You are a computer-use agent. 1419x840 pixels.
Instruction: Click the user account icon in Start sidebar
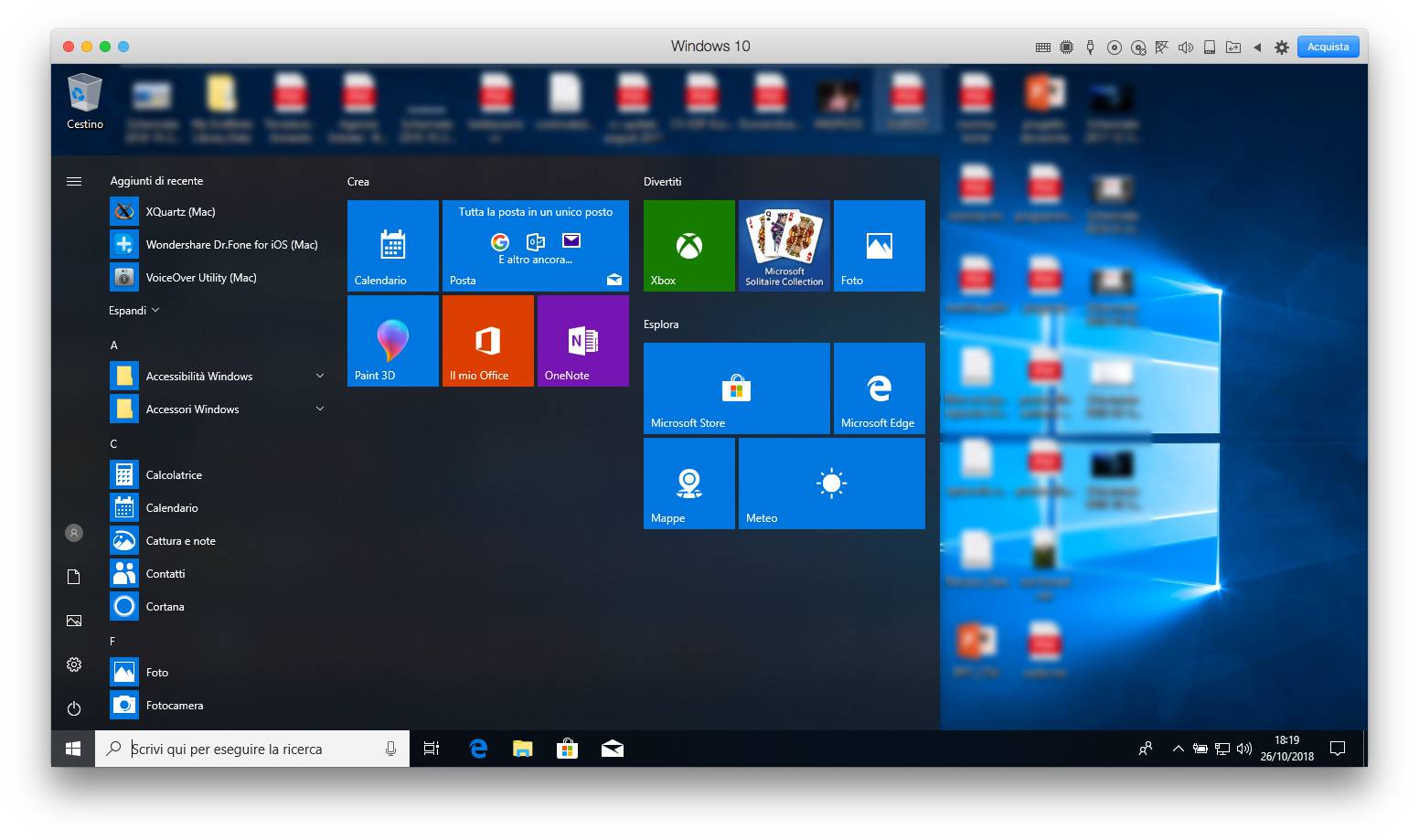tap(74, 533)
